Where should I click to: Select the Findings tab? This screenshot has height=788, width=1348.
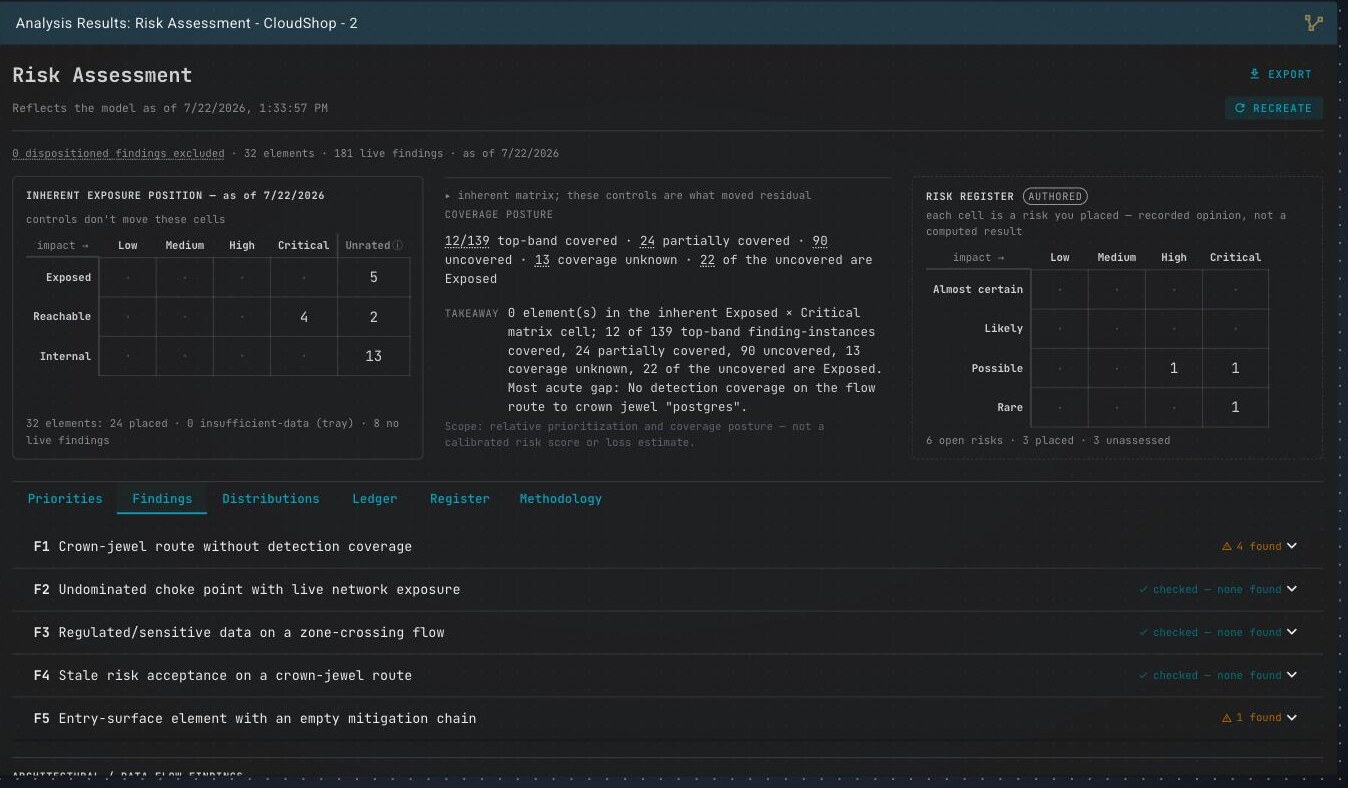coord(162,499)
